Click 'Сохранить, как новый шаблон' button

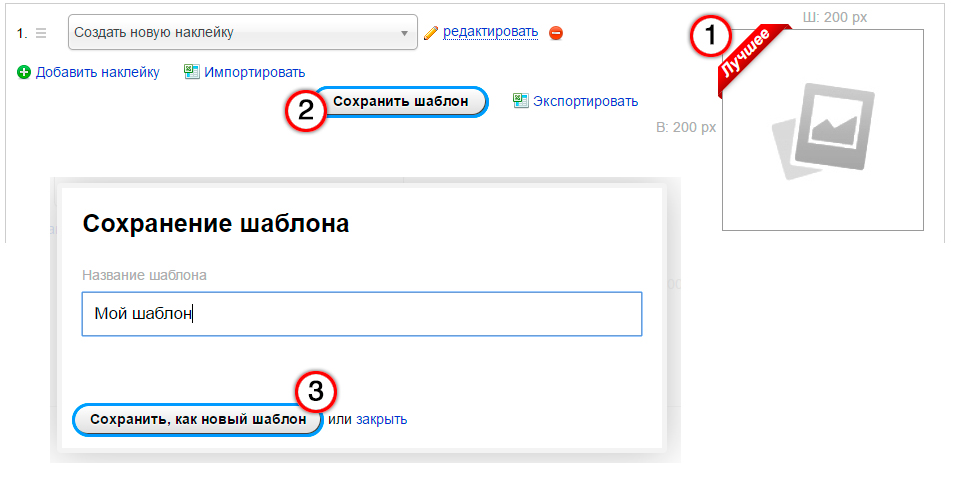(x=198, y=420)
